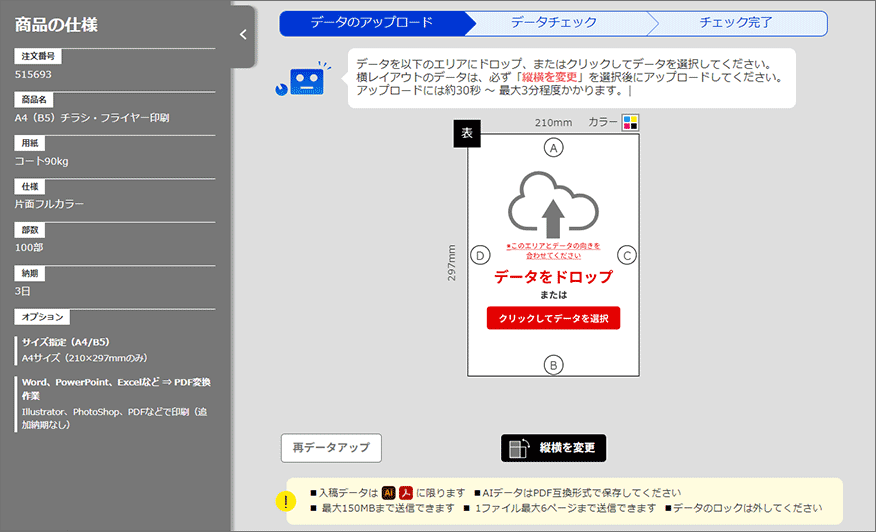Click the チェック完了 step tab
876x532 pixels.
[736, 23]
